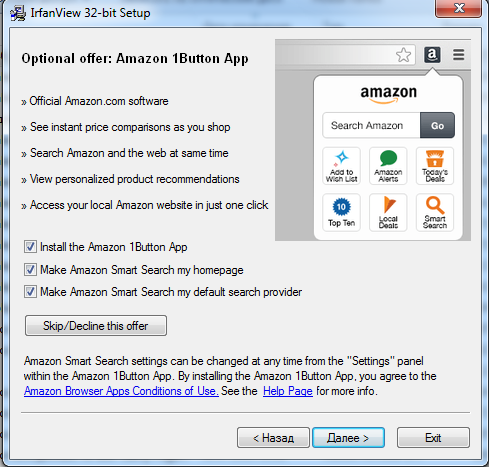489x467 pixels.
Task: Continue with the Далее button
Action: click(348, 438)
